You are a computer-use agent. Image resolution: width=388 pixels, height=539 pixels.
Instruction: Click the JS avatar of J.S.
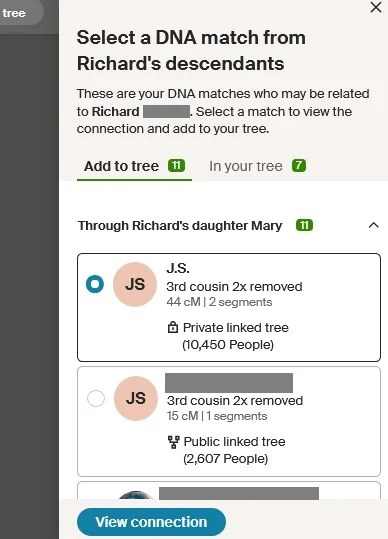tap(135, 284)
